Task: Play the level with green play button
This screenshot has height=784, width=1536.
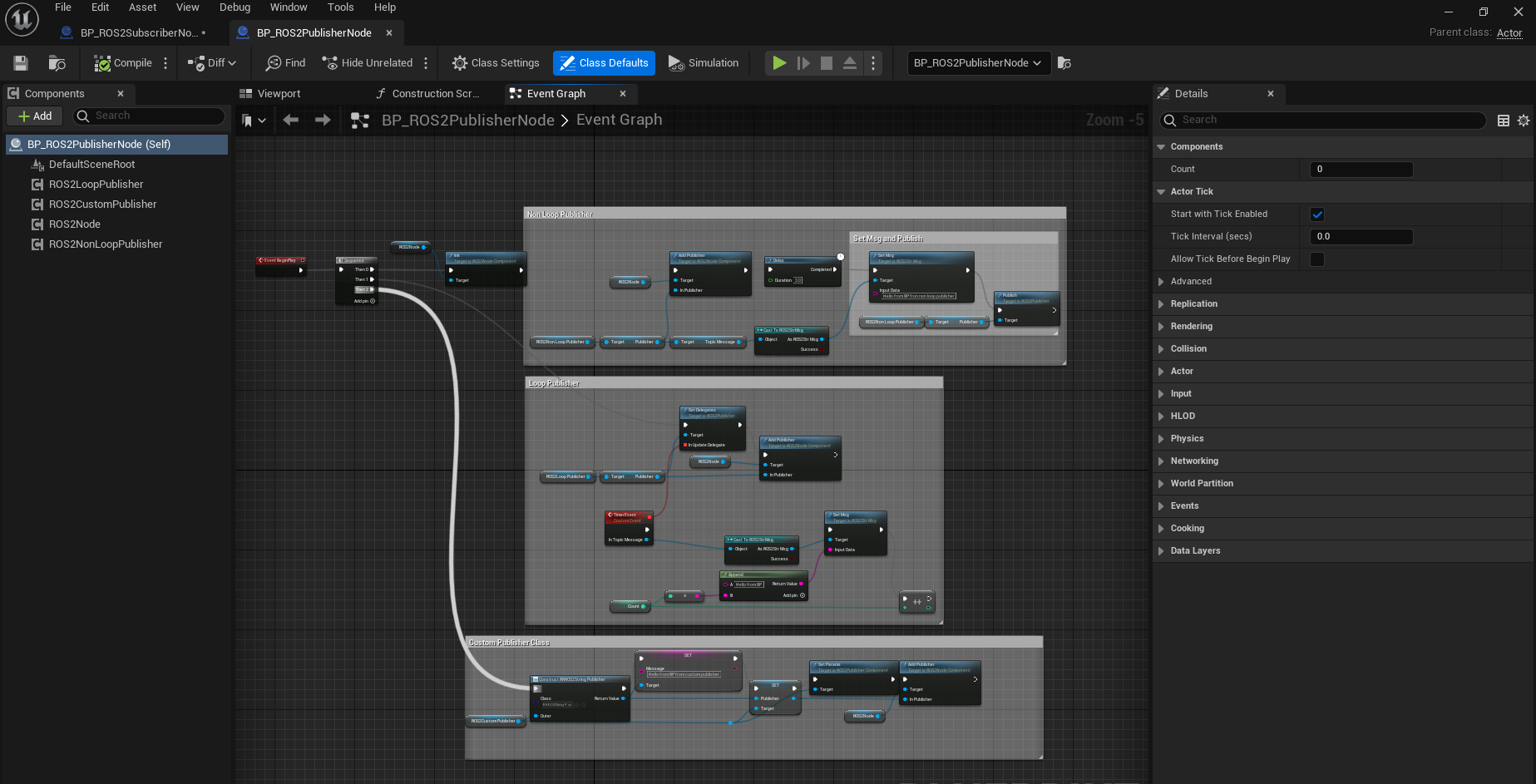Action: coord(779,63)
